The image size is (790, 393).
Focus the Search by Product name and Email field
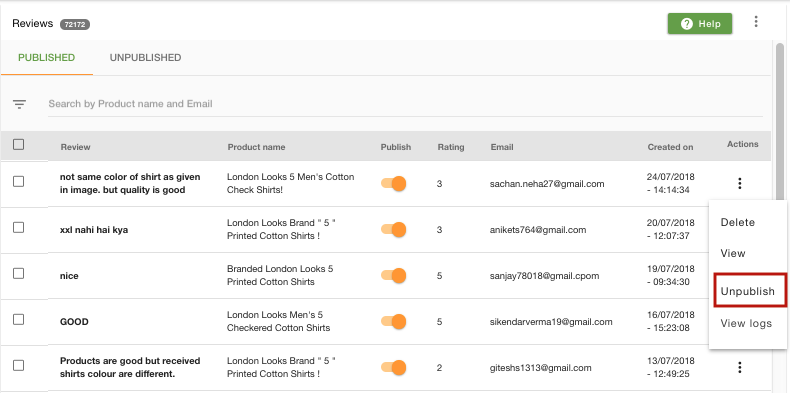405,104
